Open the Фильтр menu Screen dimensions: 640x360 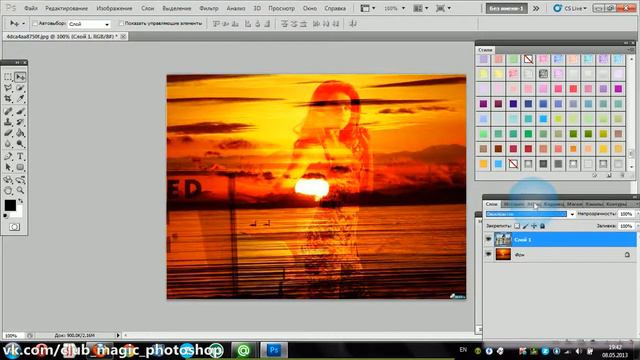tap(209, 8)
